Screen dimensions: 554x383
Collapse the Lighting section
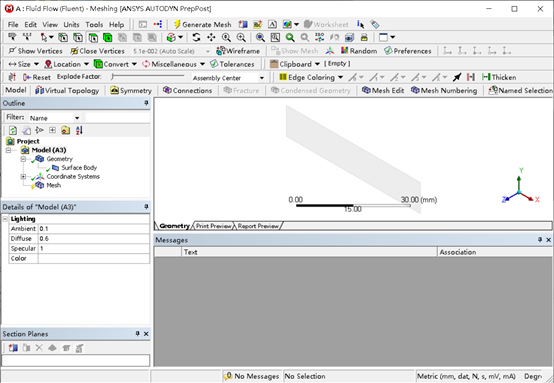pyautogui.click(x=5, y=219)
